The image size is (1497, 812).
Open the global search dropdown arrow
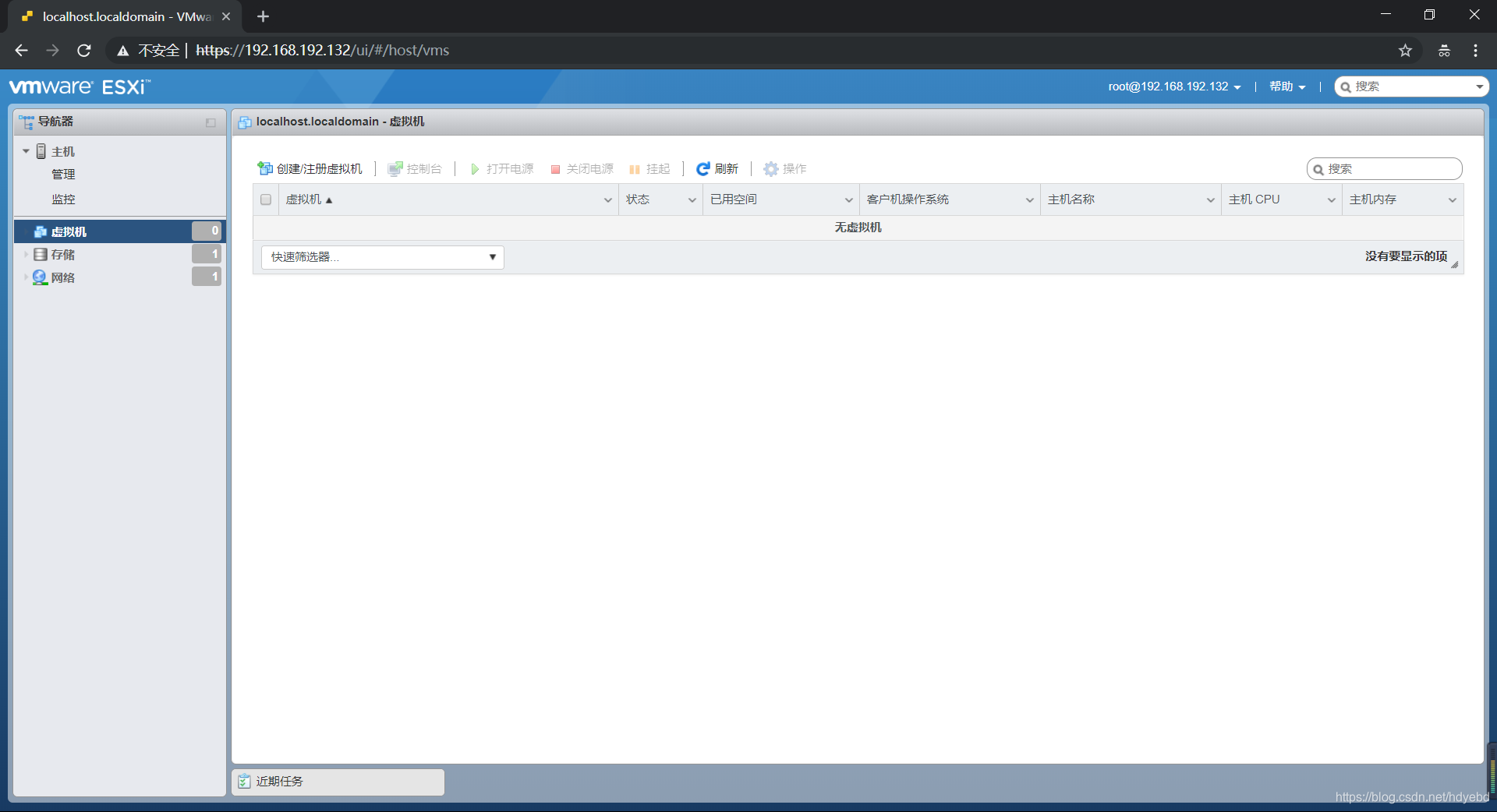coord(1479,86)
